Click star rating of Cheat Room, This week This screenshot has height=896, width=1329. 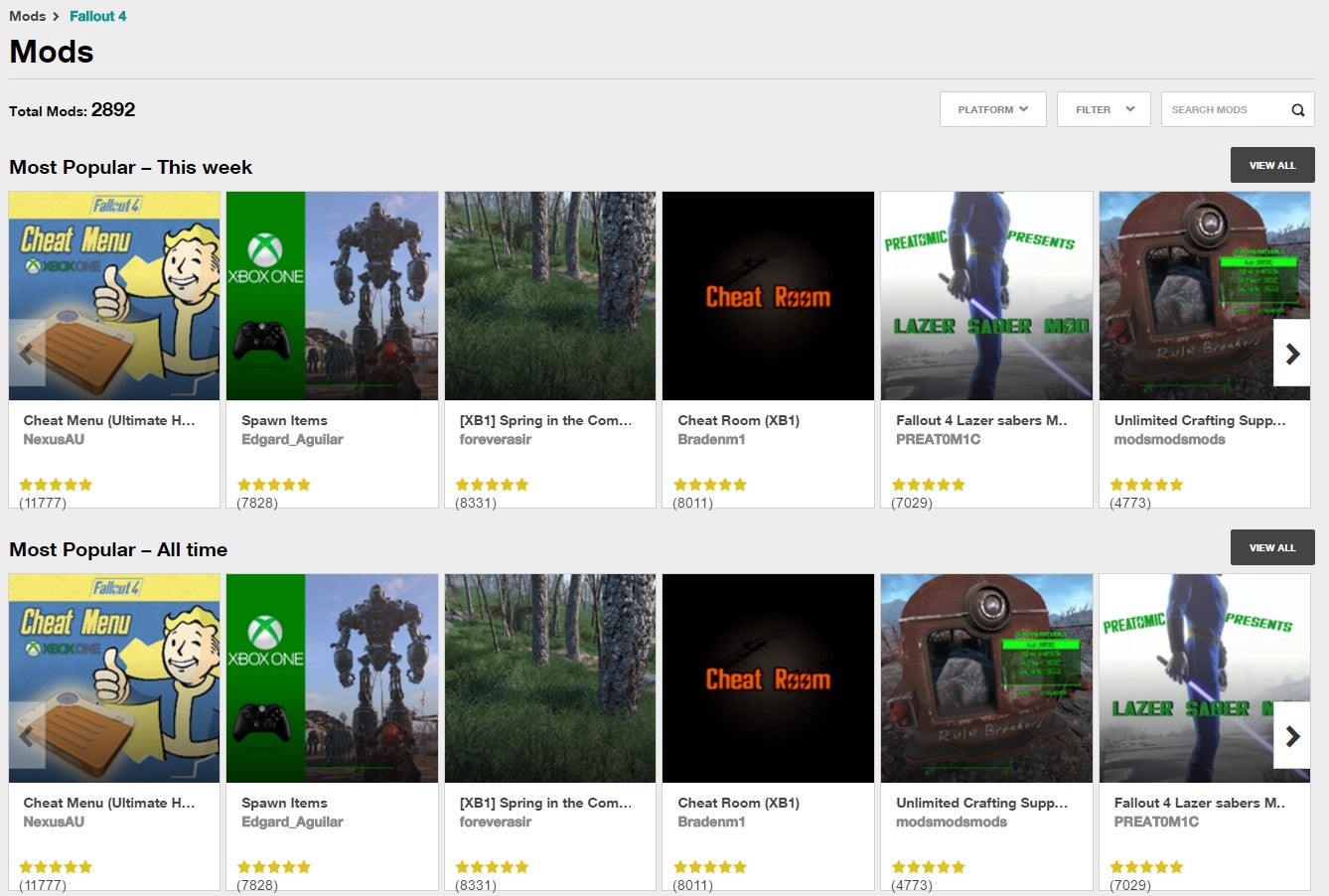pos(710,485)
